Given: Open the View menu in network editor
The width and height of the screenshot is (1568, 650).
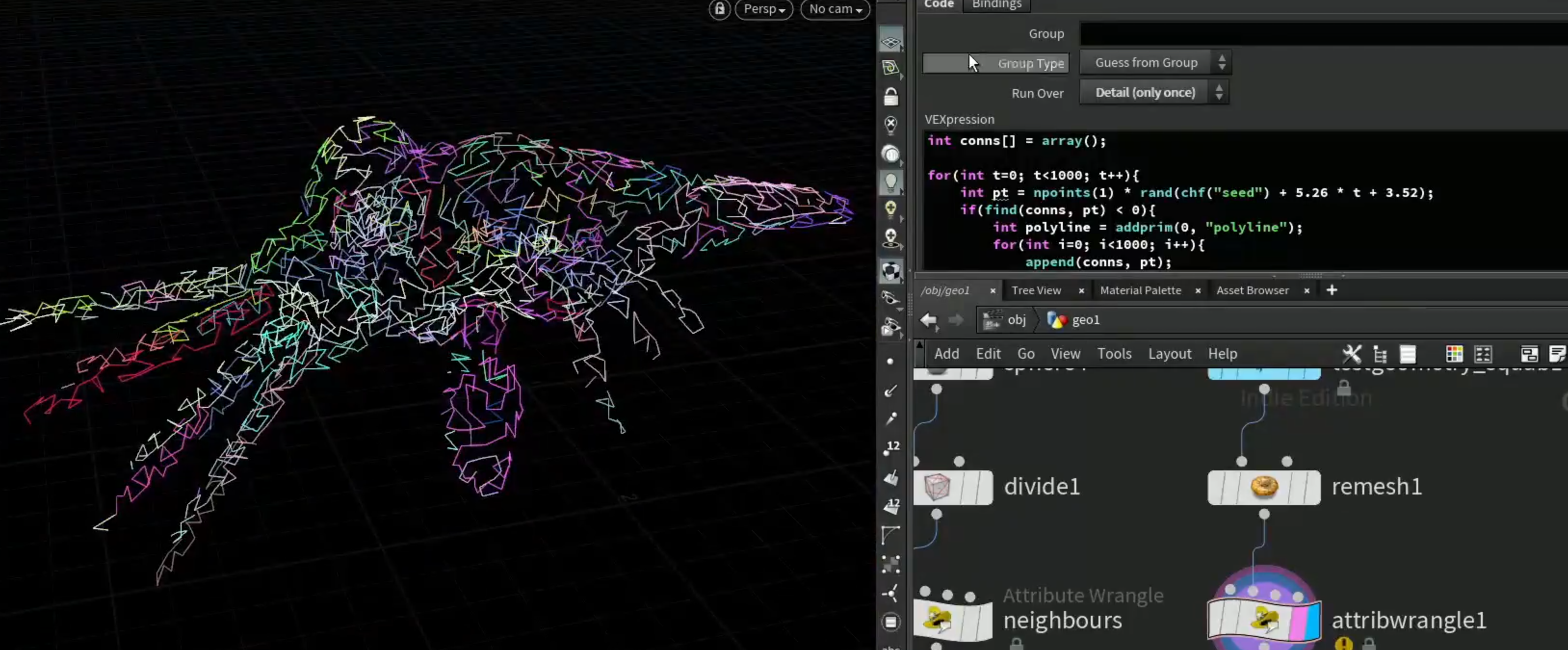Looking at the screenshot, I should (x=1065, y=353).
